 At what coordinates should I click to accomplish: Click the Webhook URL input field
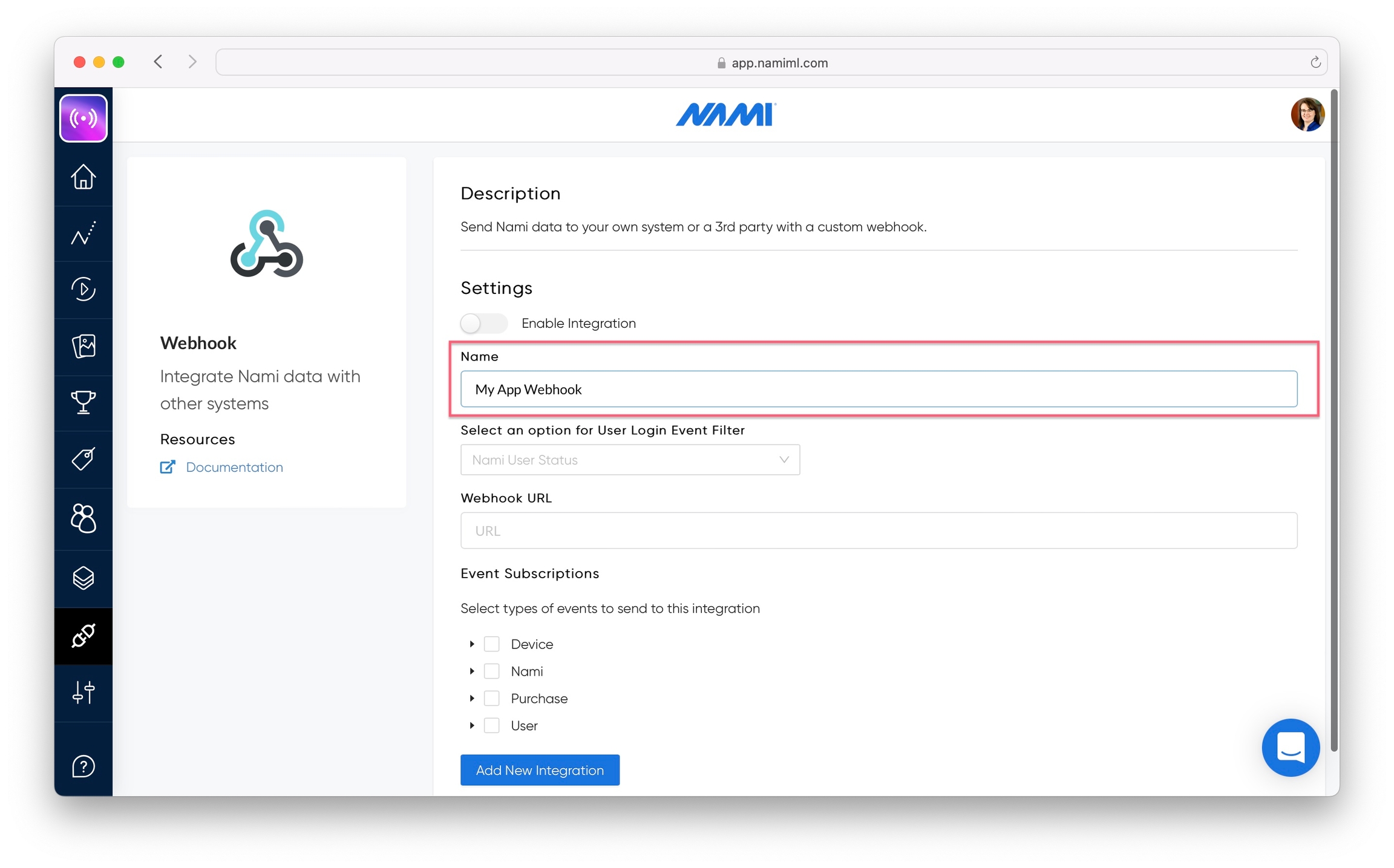(x=879, y=530)
